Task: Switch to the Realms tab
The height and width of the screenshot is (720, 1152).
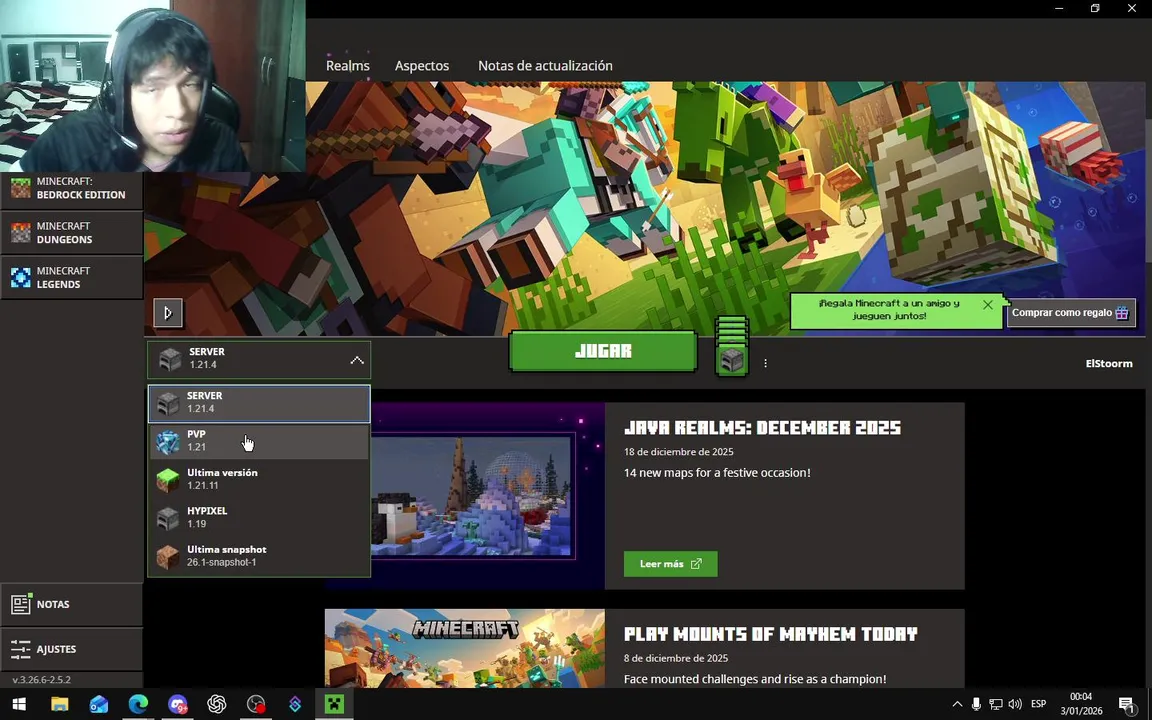Action: [x=348, y=66]
